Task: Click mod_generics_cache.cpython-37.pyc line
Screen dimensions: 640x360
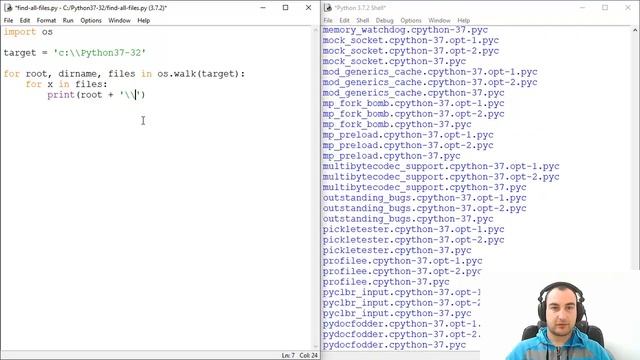Action: (413, 93)
